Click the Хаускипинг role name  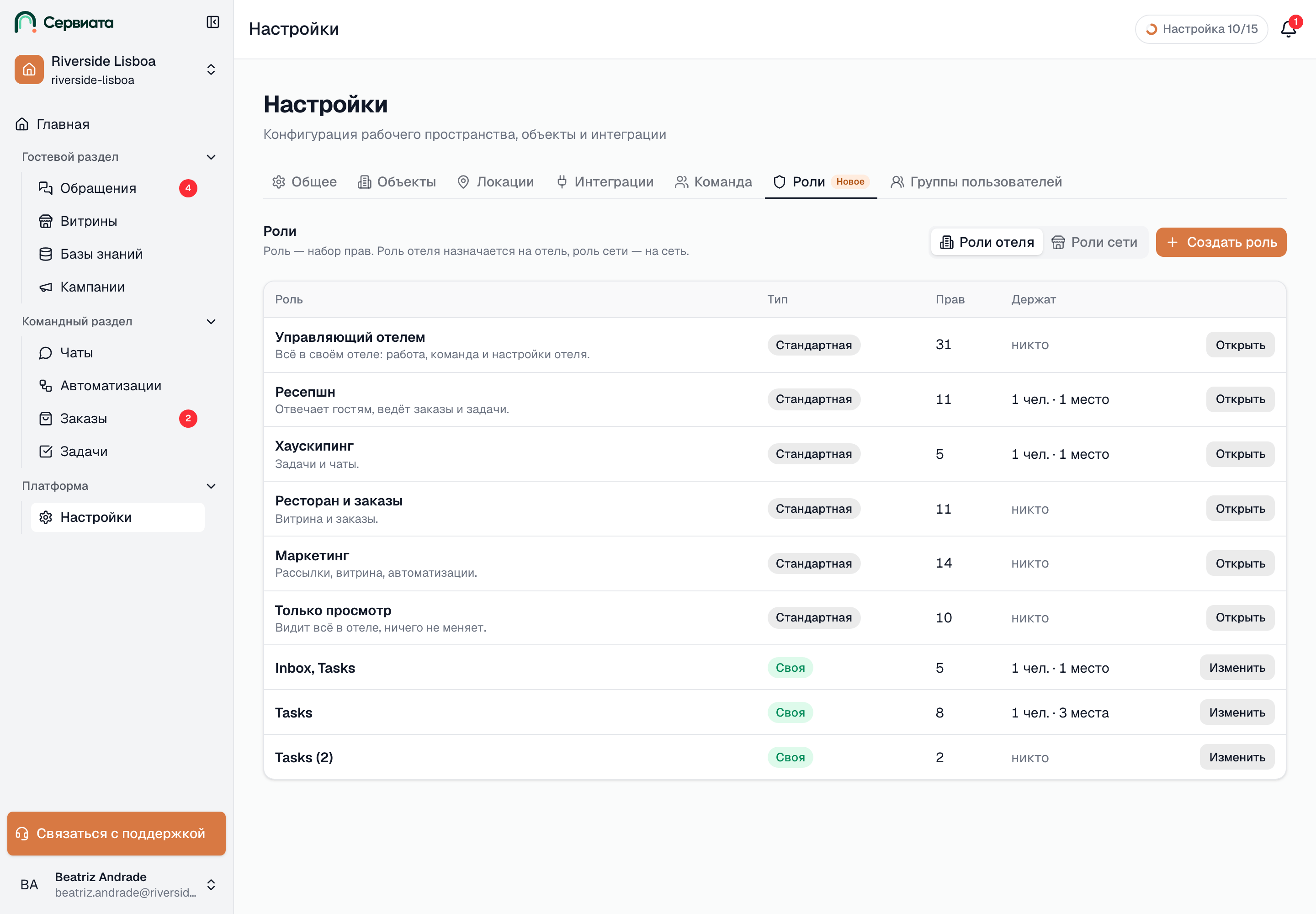pos(314,446)
